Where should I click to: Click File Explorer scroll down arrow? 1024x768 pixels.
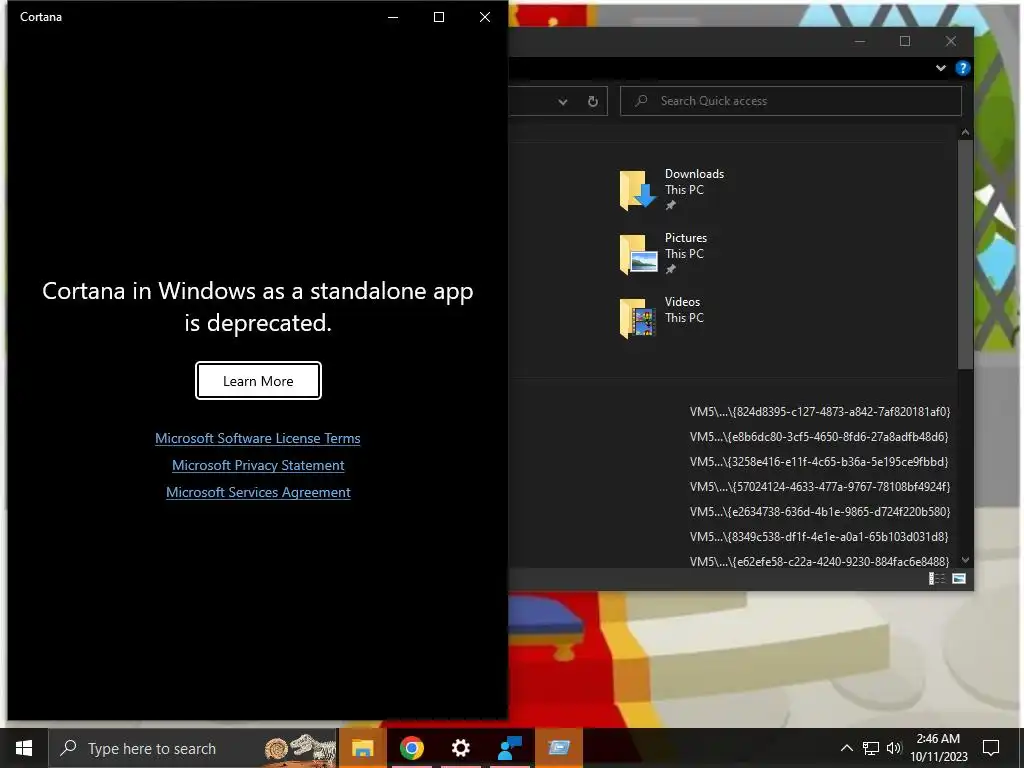pos(965,560)
